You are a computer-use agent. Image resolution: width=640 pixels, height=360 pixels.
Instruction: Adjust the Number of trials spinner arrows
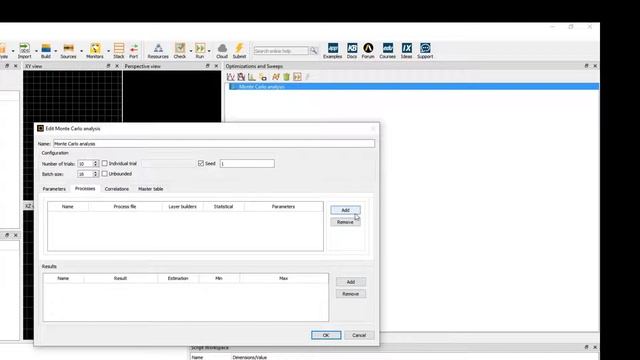pyautogui.click(x=96, y=163)
